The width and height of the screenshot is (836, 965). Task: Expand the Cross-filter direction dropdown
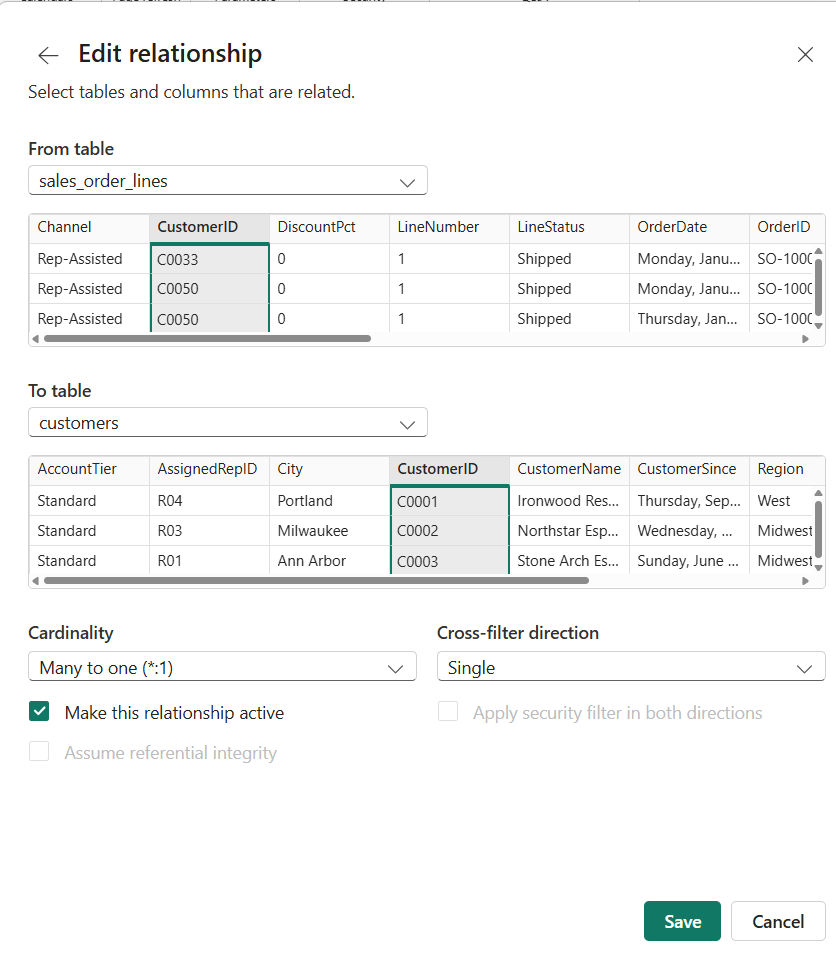pos(631,667)
